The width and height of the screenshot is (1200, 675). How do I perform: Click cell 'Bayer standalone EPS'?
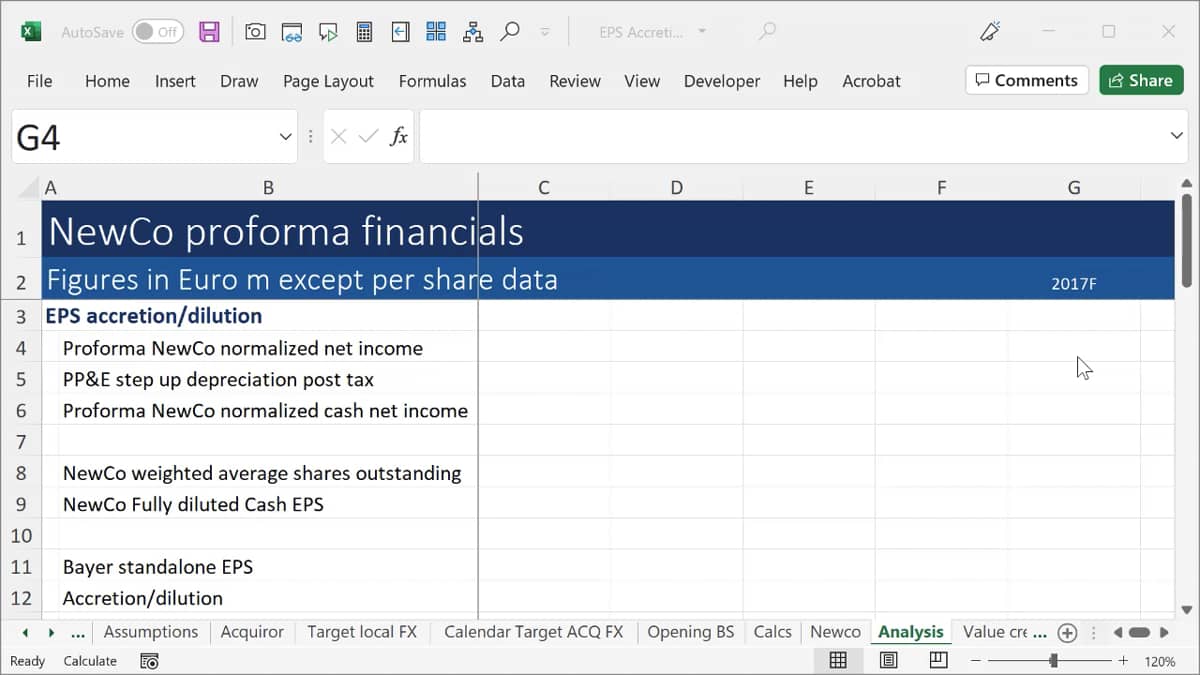coord(158,567)
